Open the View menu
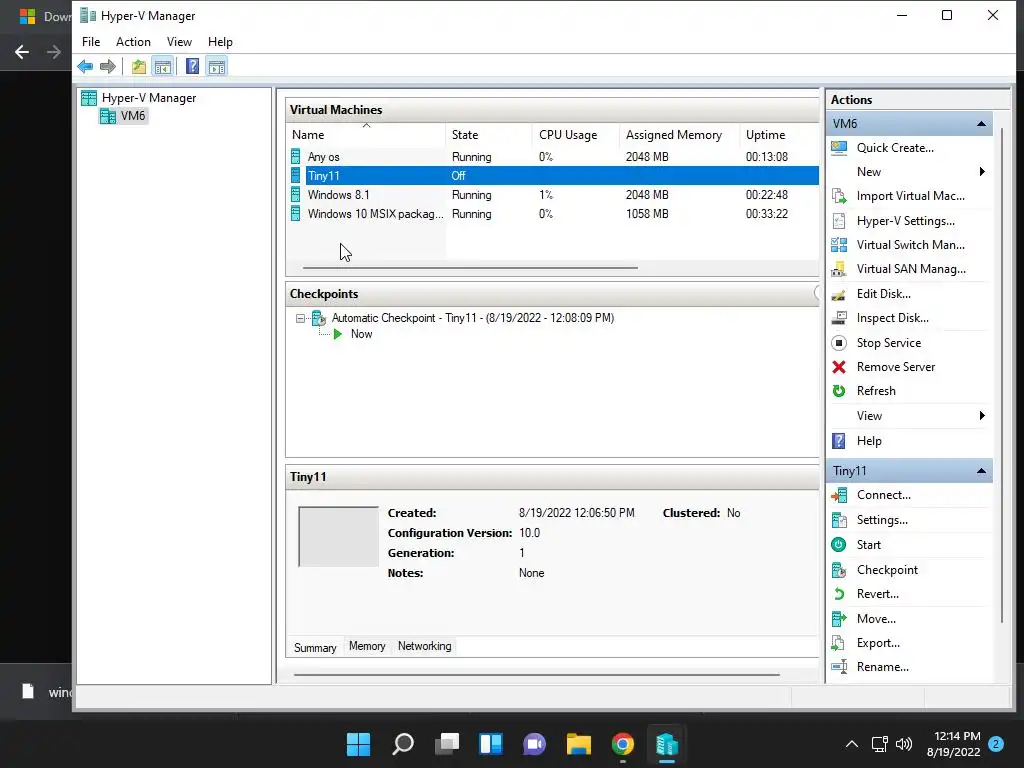This screenshot has width=1024, height=768. click(x=179, y=42)
